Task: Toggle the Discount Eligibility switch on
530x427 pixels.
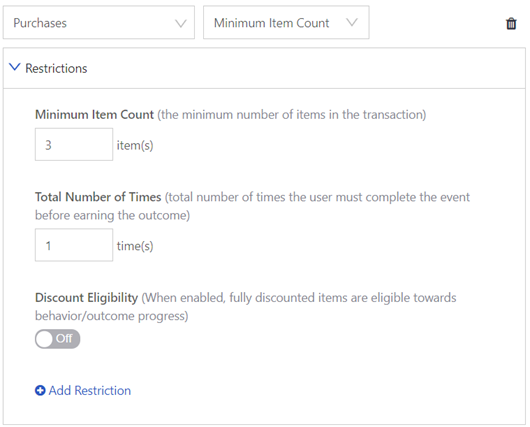Action: coord(57,339)
